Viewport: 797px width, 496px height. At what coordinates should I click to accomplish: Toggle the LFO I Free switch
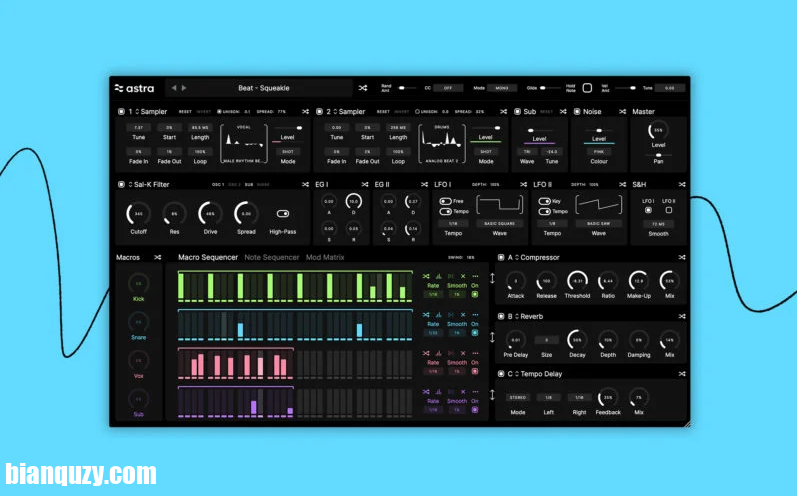[x=446, y=201]
